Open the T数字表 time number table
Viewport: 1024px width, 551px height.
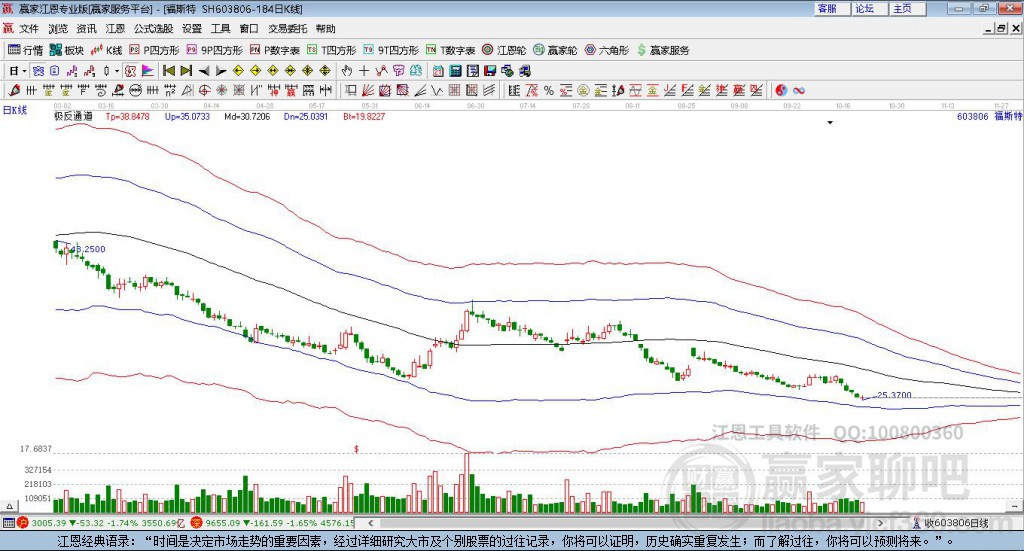(451, 50)
